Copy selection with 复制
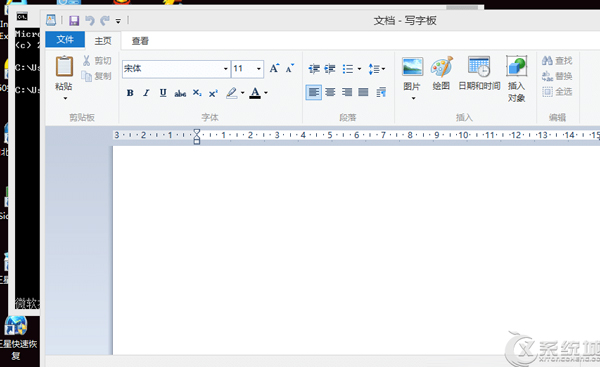This screenshot has height=367, width=600. click(x=97, y=76)
